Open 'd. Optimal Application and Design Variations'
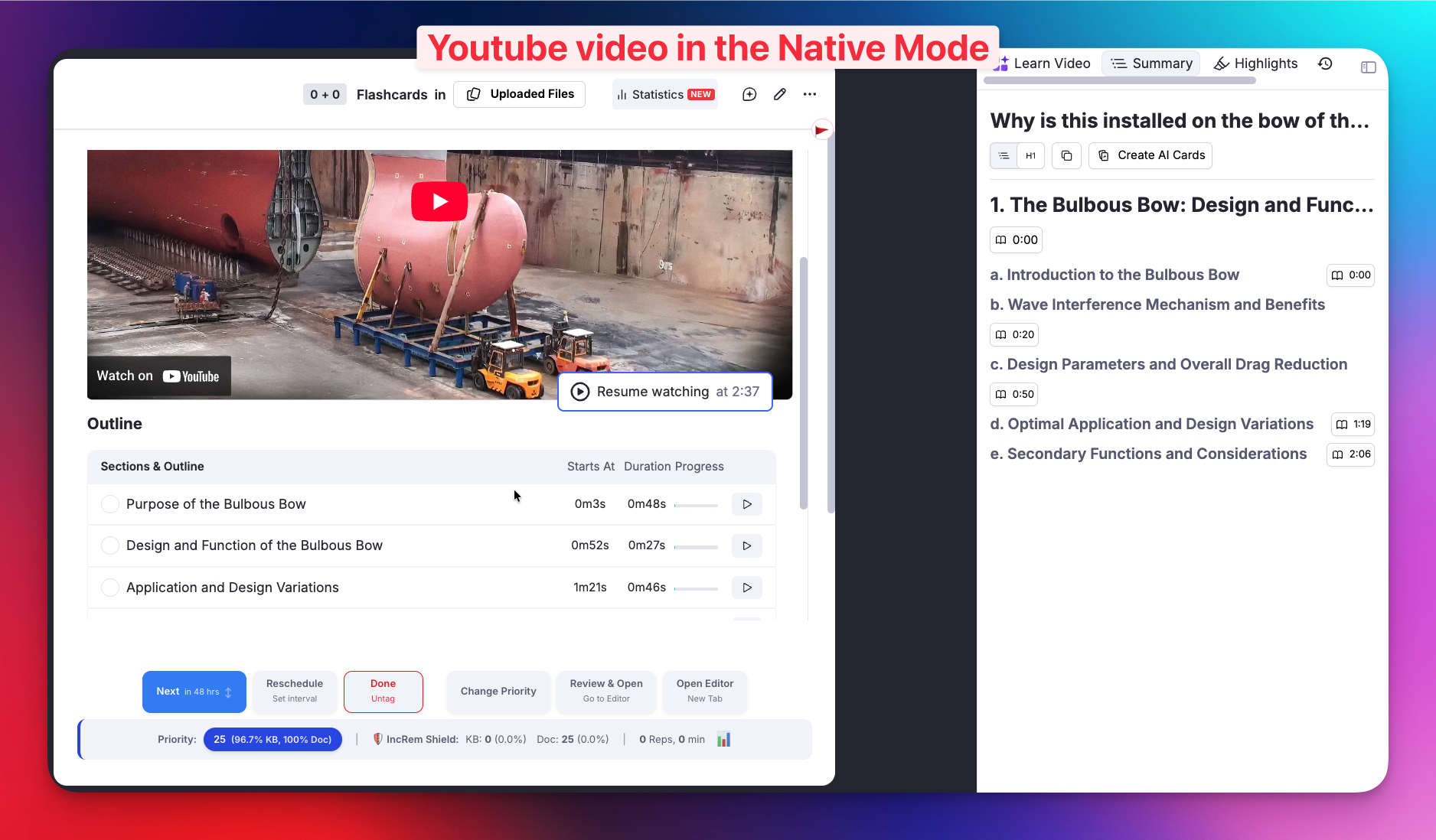 tap(1152, 424)
